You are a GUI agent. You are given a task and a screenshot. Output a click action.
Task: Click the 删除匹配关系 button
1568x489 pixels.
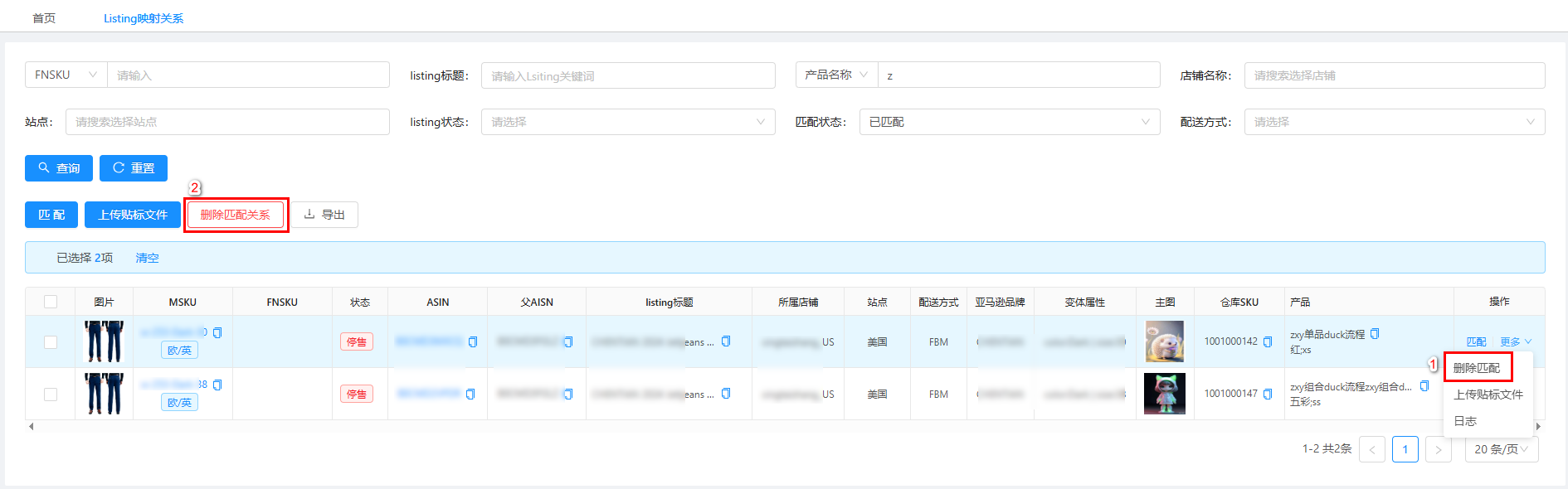pos(236,215)
